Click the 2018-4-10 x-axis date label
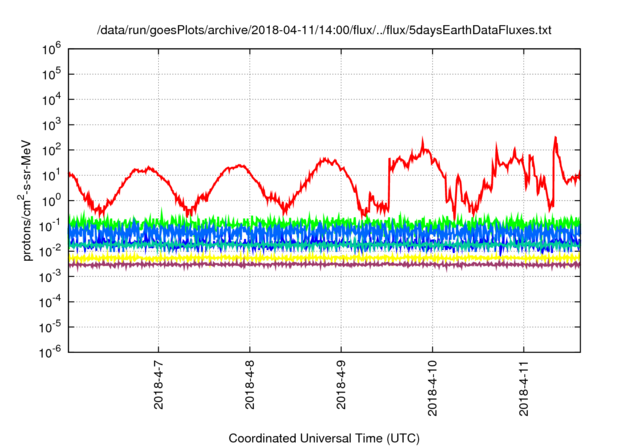 pyautogui.click(x=433, y=388)
